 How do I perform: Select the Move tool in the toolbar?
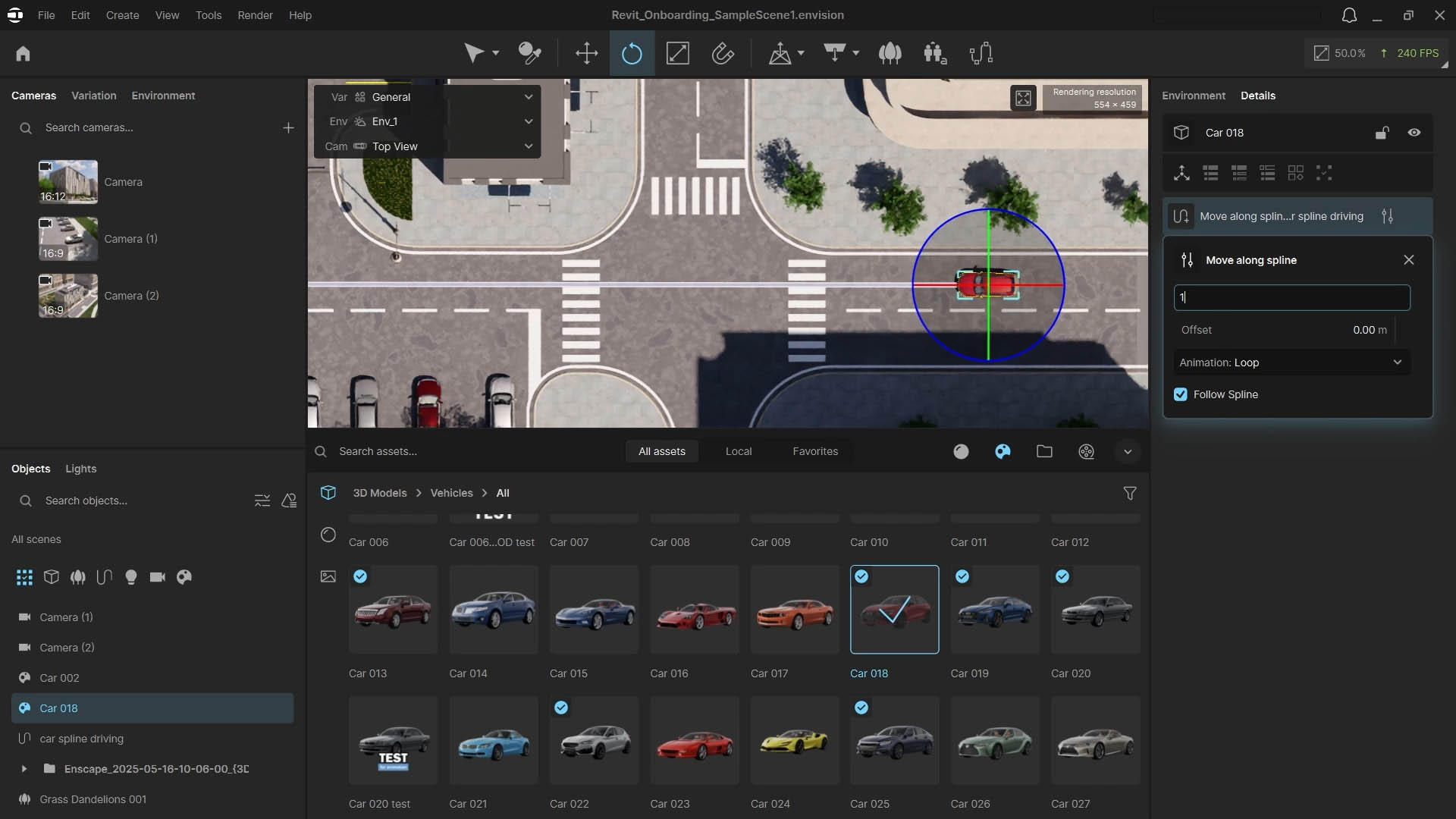(588, 53)
